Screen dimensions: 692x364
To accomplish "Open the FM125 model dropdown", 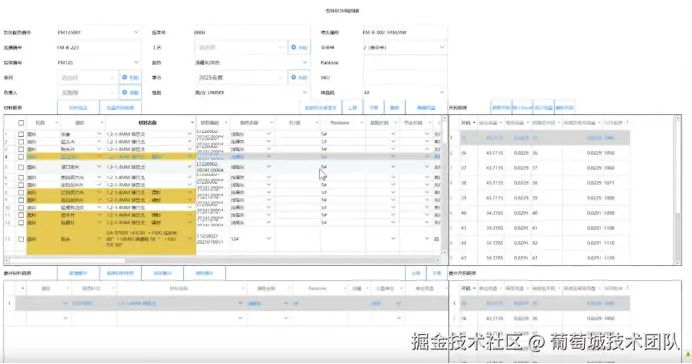I will point(136,62).
